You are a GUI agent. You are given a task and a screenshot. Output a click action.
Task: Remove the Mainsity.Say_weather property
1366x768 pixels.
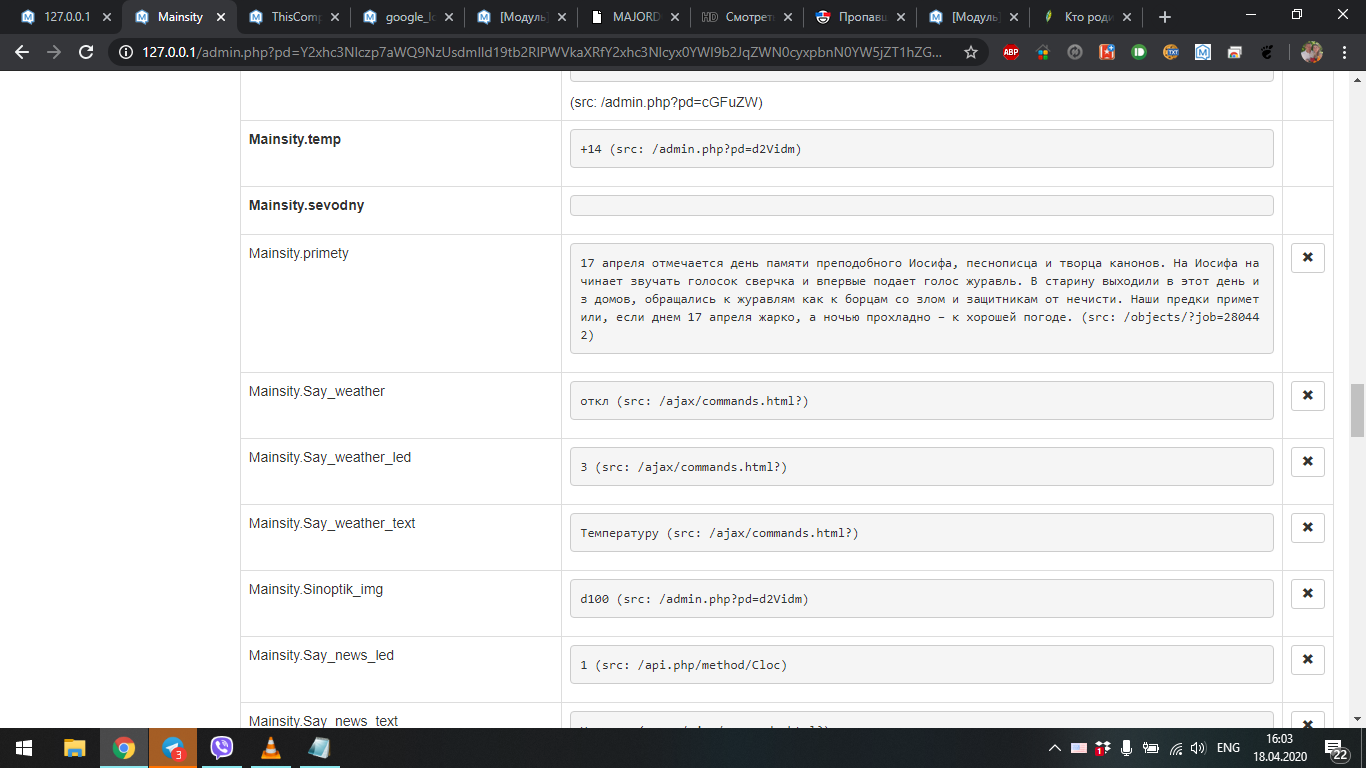point(1307,396)
